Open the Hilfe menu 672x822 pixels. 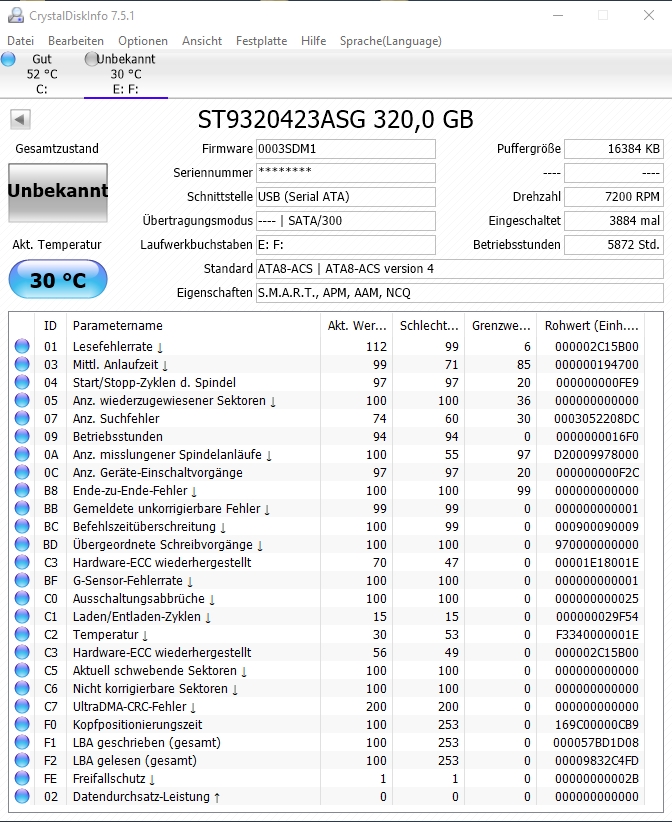313,41
